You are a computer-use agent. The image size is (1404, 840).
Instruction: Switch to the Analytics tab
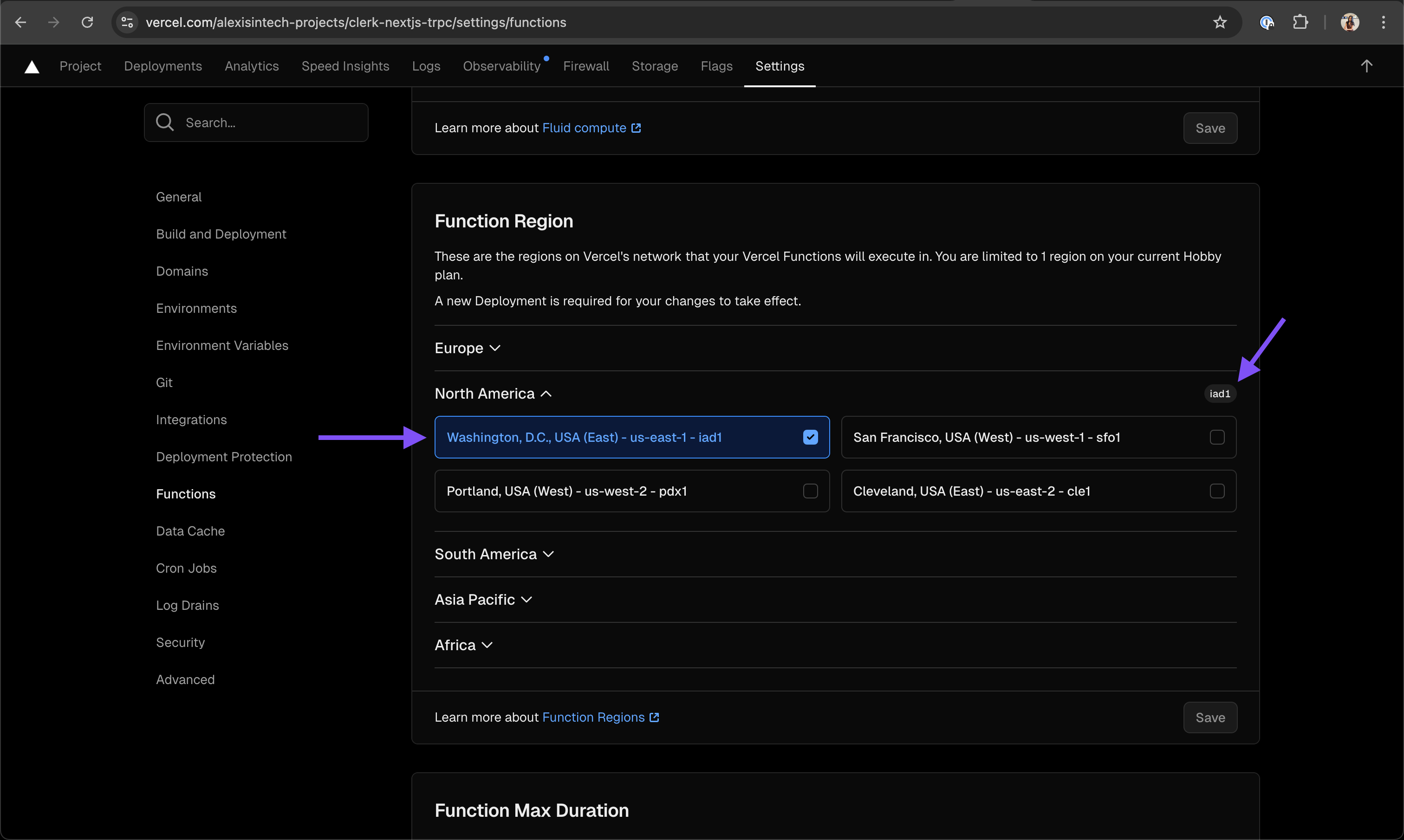[x=252, y=66]
